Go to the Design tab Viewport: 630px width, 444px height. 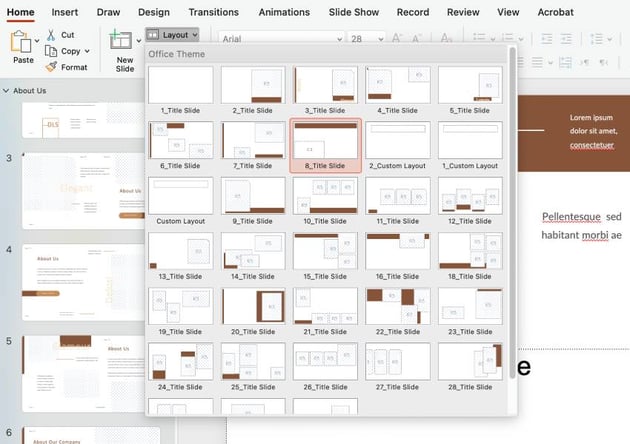(x=153, y=12)
